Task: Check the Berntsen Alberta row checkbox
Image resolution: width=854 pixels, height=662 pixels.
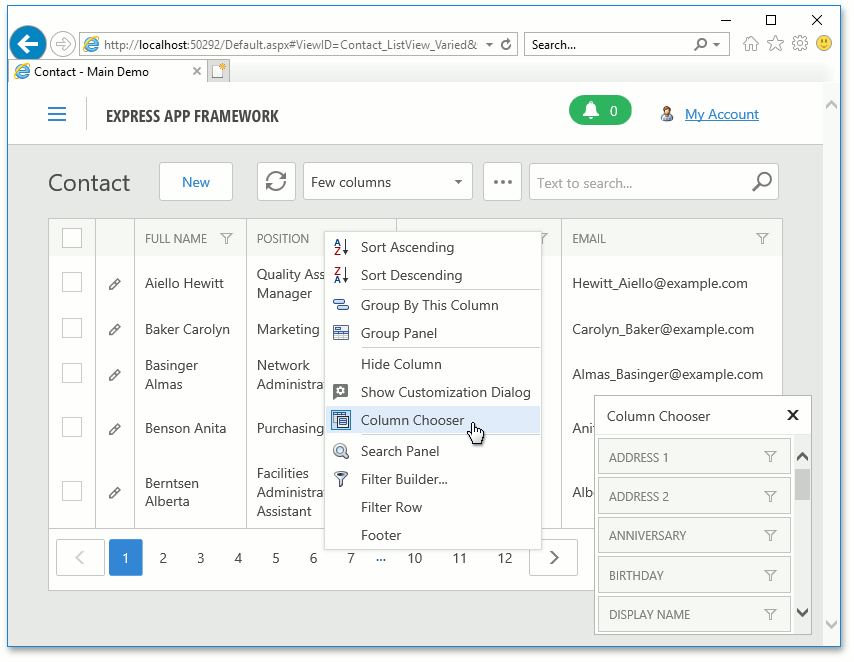Action: 72,490
